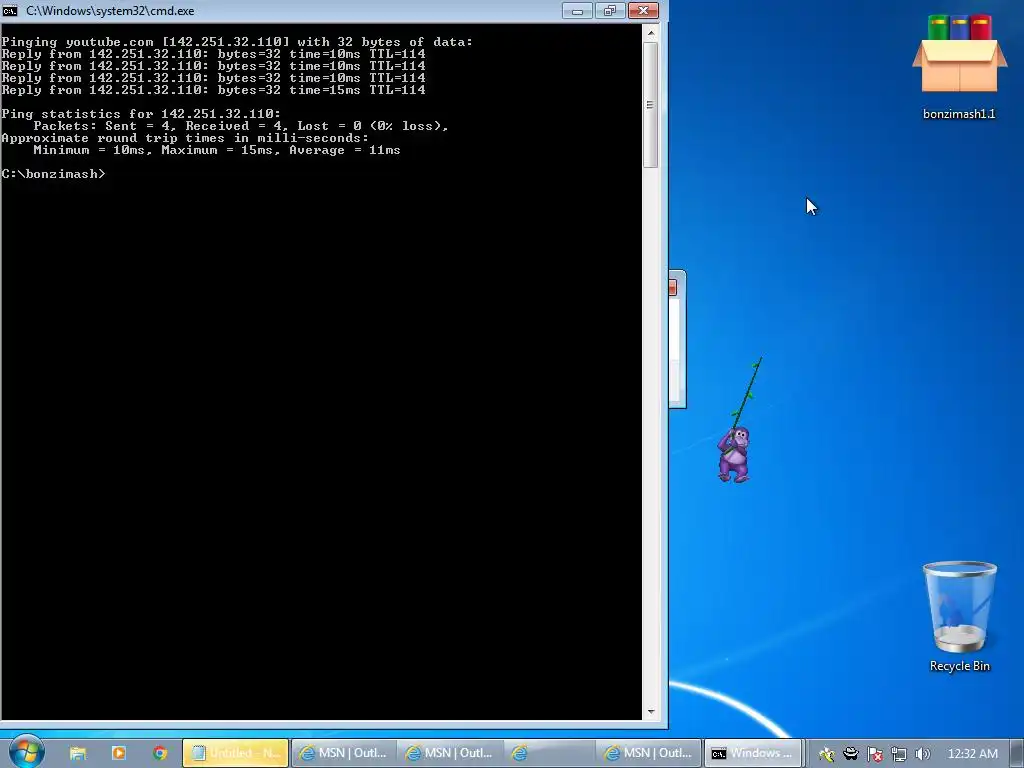This screenshot has height=768, width=1024.
Task: Maximize the cmd.exe window
Action: (610, 10)
